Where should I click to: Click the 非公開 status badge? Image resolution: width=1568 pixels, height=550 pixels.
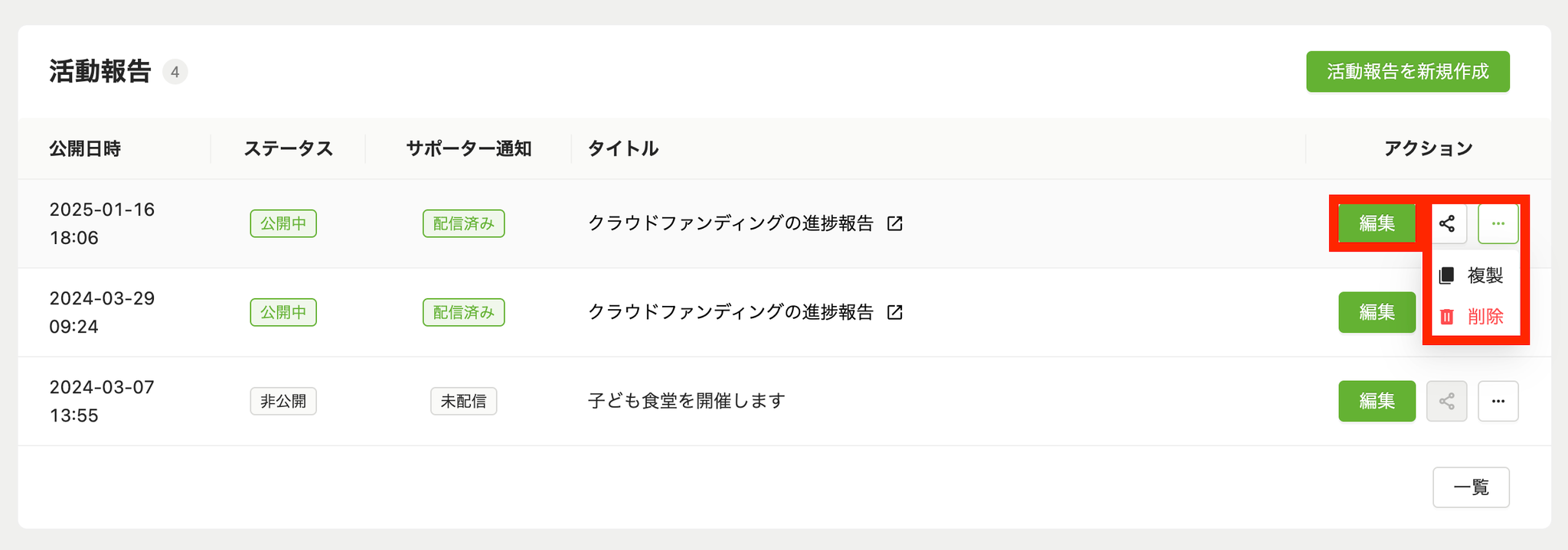coord(283,401)
